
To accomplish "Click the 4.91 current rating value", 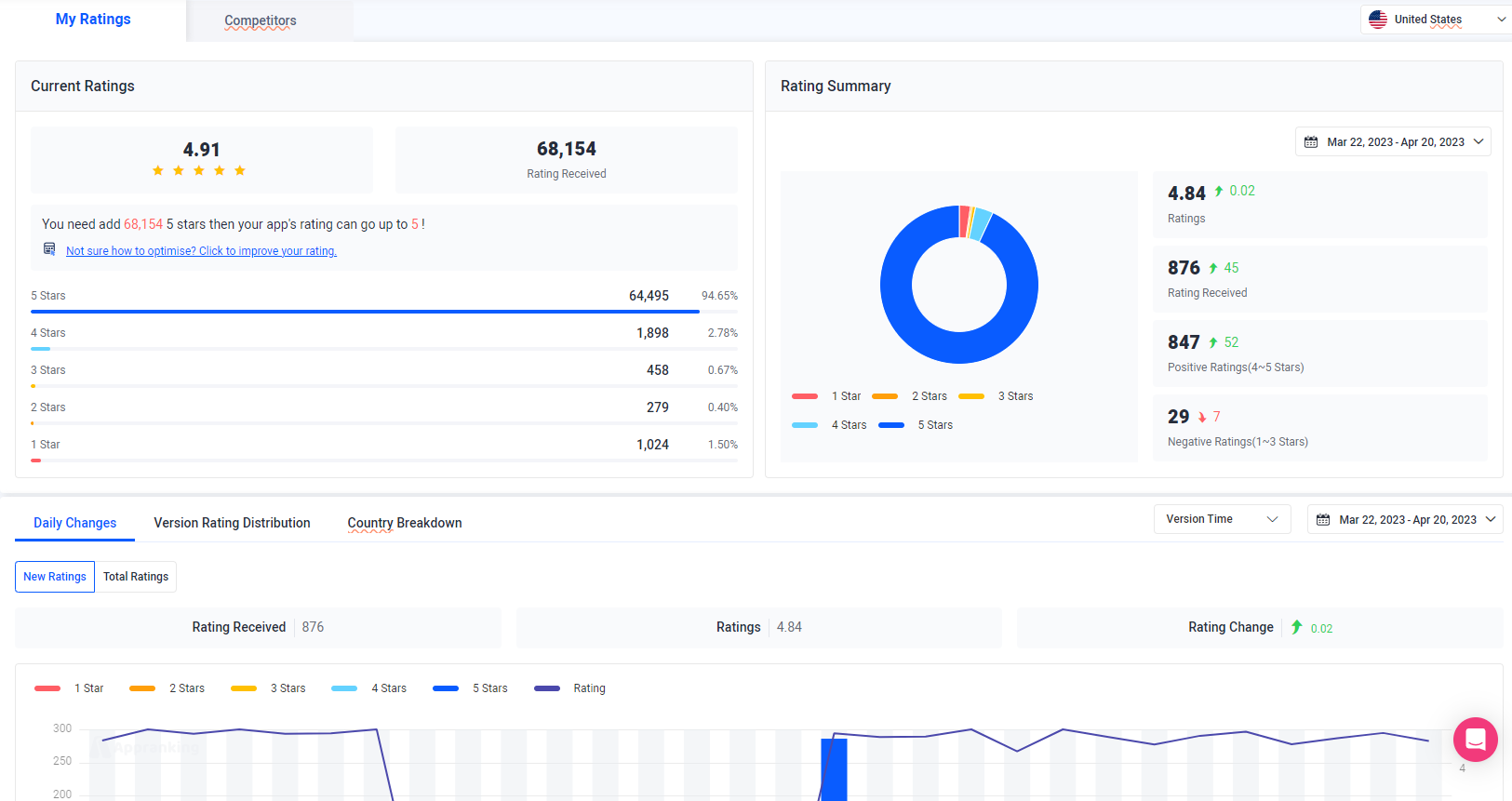I will coord(201,150).
